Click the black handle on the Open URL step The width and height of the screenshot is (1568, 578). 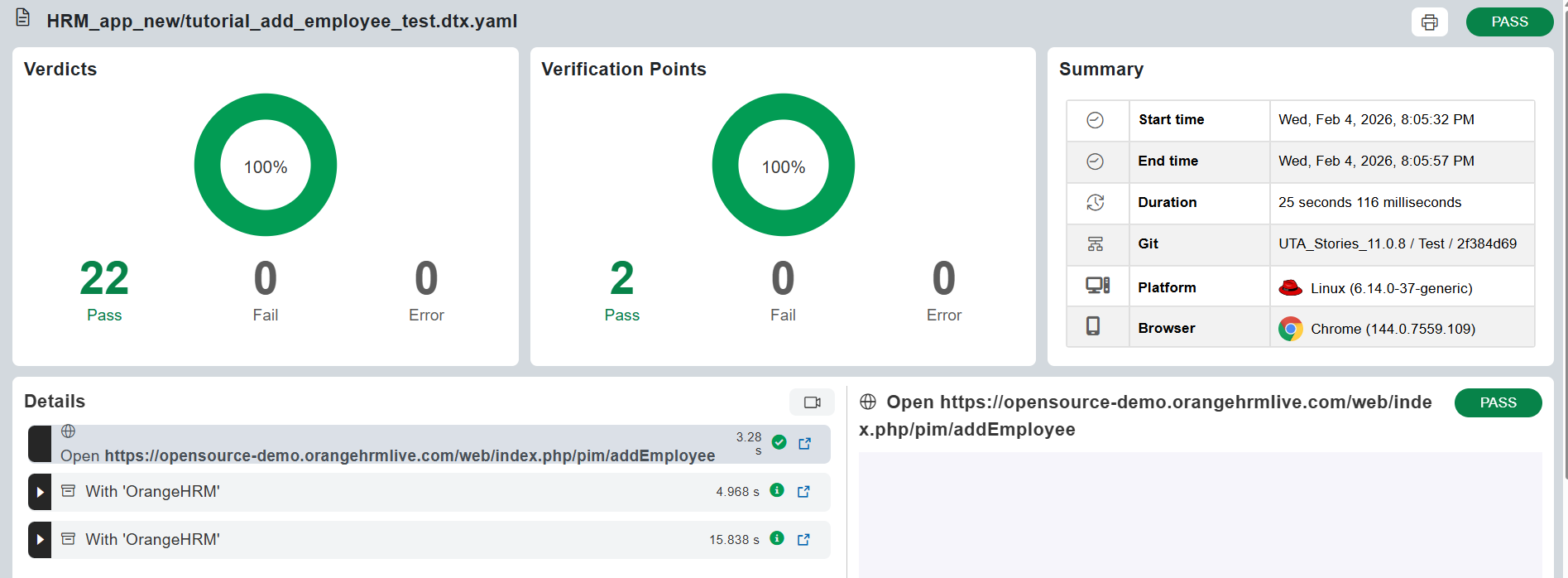pos(40,444)
